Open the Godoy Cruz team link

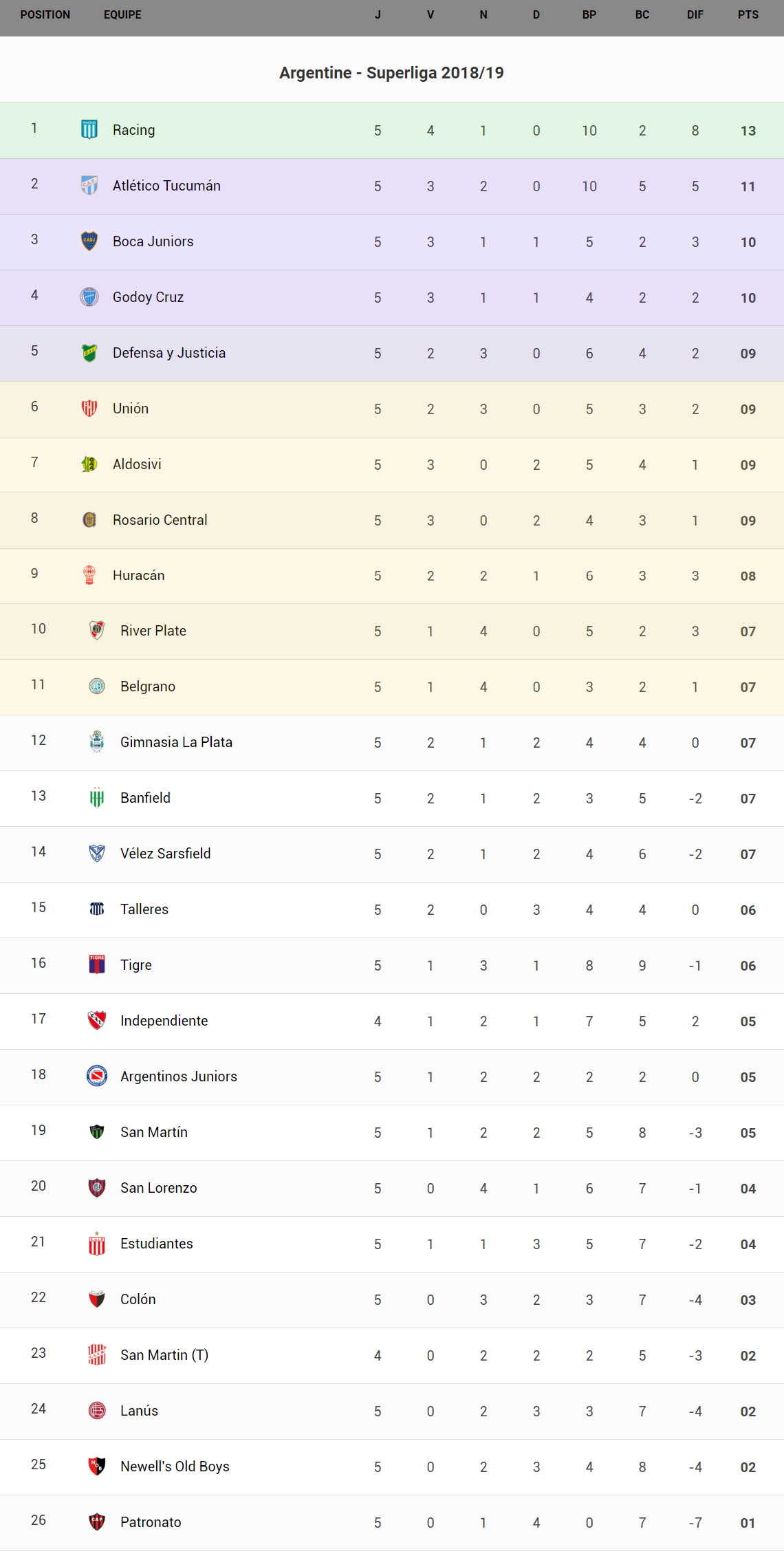pyautogui.click(x=148, y=297)
